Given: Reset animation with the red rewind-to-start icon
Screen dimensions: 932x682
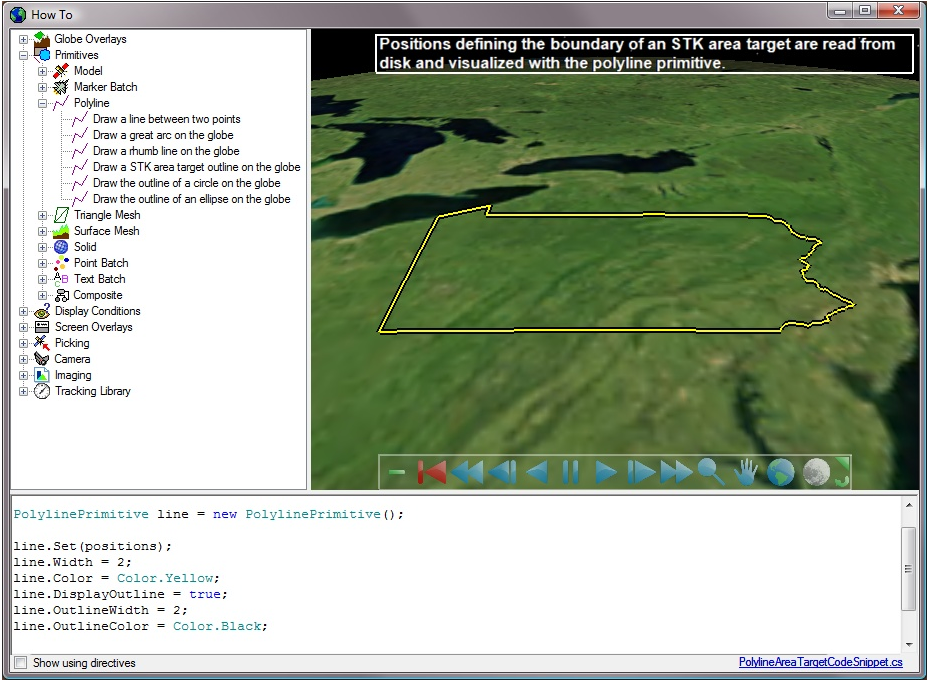Looking at the screenshot, I should [x=432, y=473].
